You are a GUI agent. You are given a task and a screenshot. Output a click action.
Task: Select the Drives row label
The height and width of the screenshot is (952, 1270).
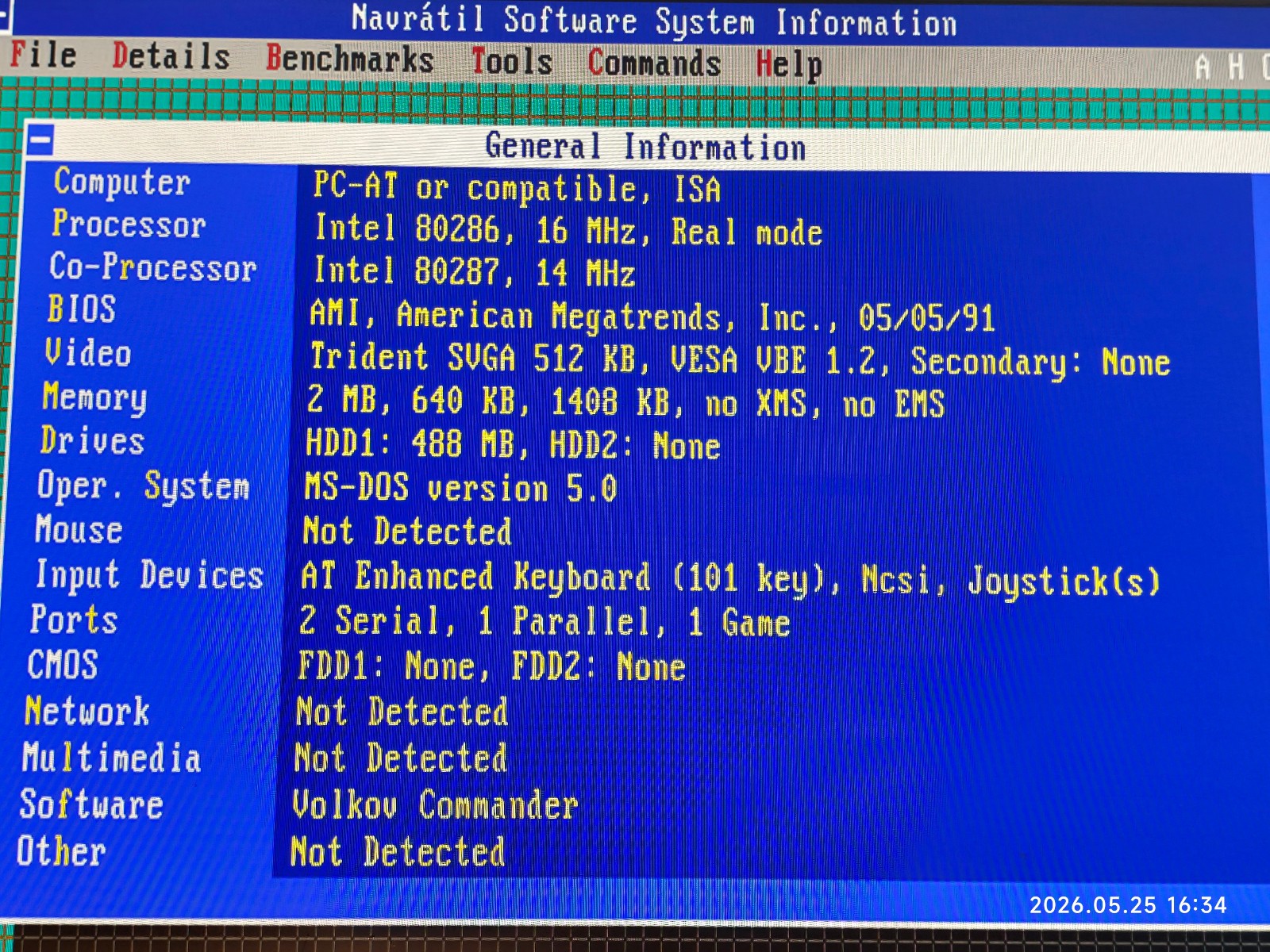tap(93, 440)
